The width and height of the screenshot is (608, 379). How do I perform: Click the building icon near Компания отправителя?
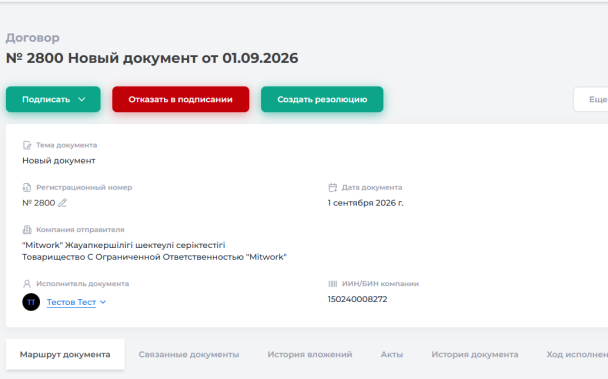coord(27,230)
